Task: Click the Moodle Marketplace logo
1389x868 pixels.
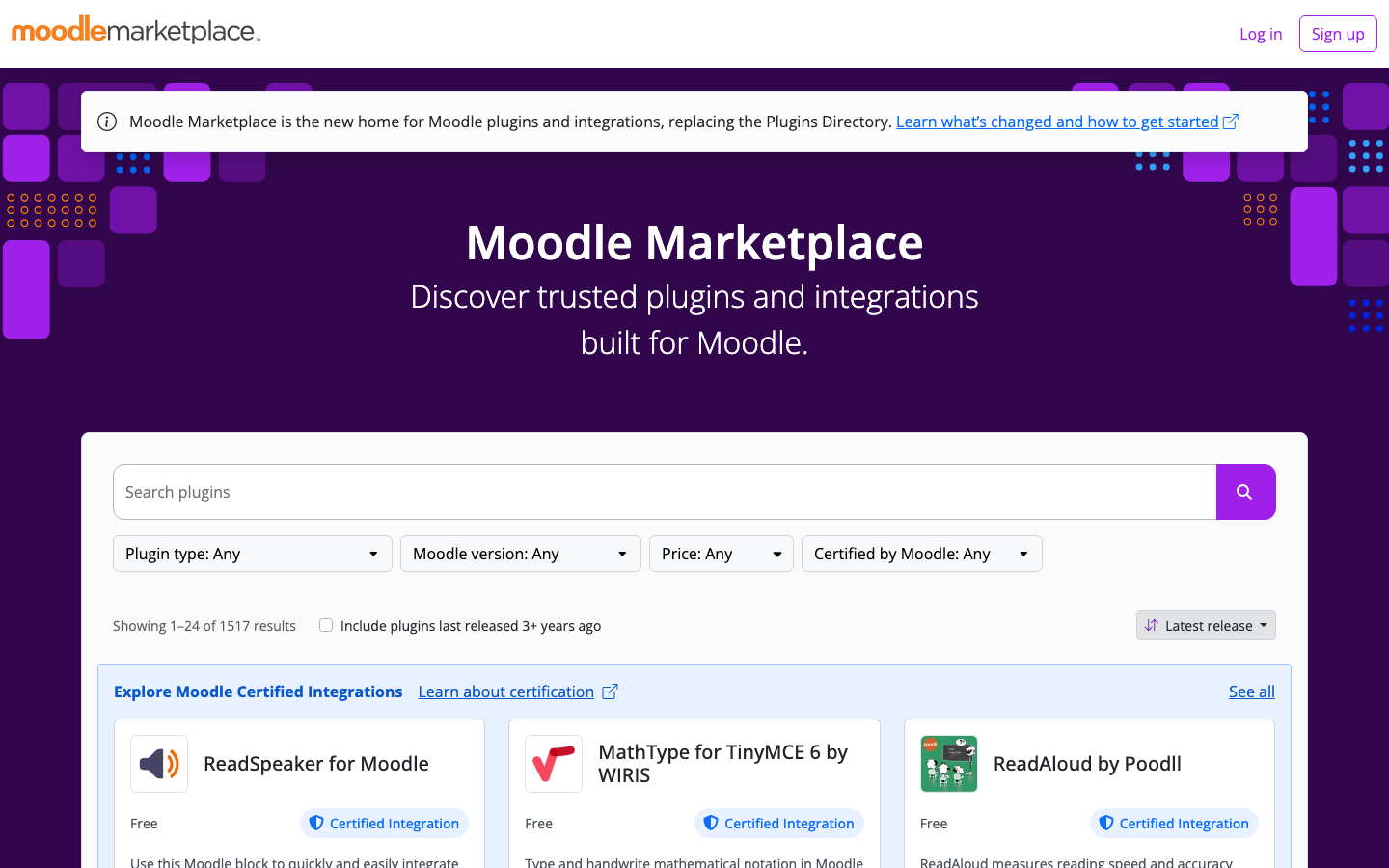Action: point(136,30)
